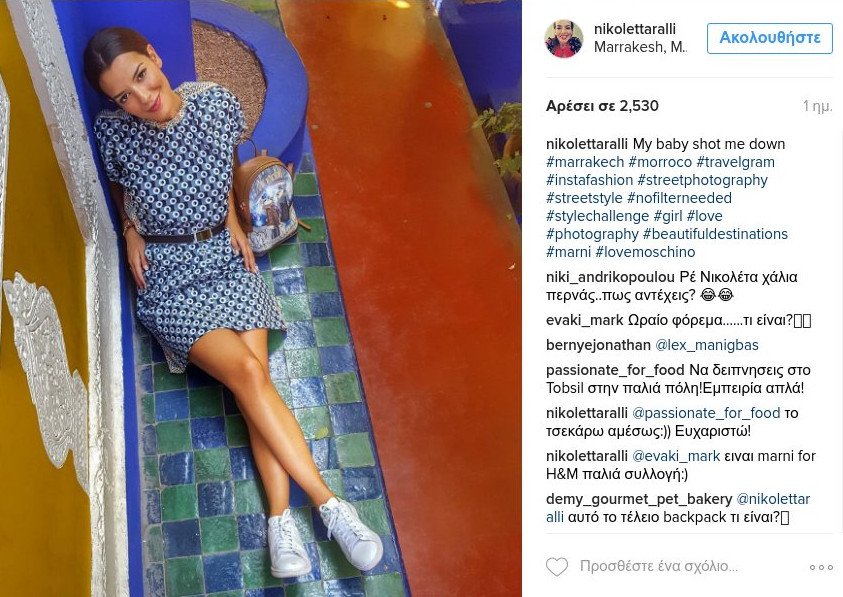Screen dimensions: 843x597
Task: Open the @lex_manigbas mention
Action: point(706,345)
